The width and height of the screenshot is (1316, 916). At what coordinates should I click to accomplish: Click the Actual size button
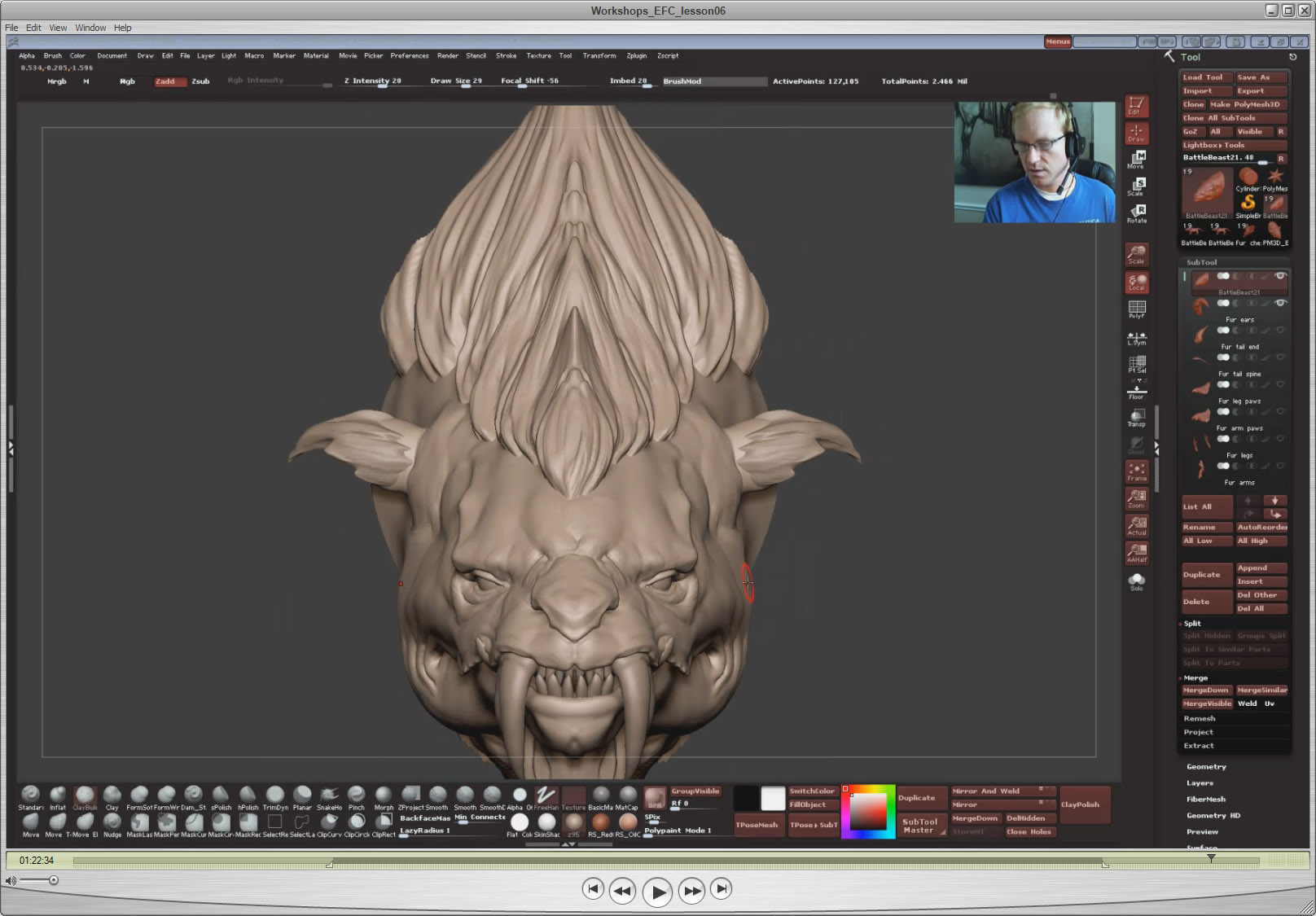coord(1137,525)
